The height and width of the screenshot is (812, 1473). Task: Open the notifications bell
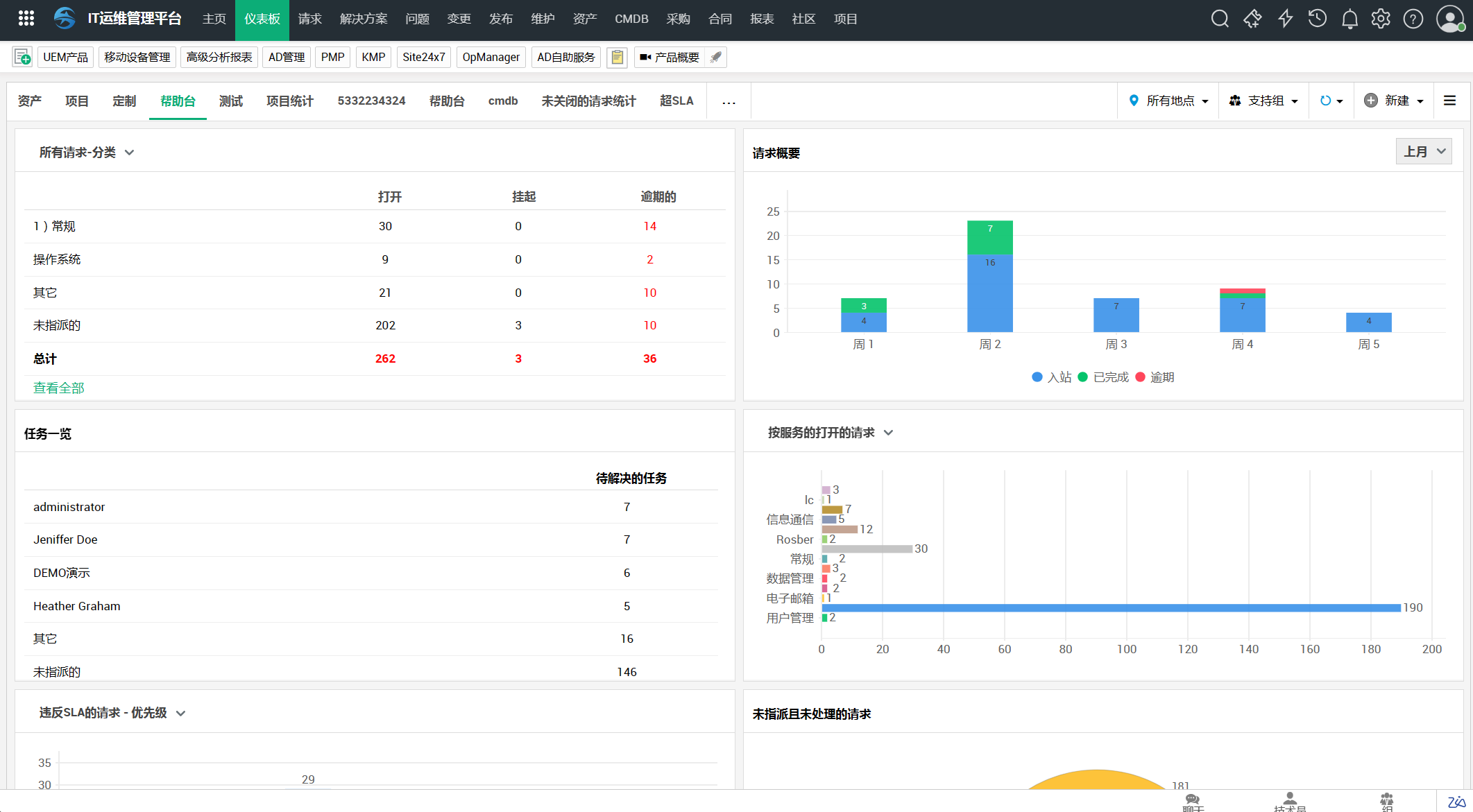point(1349,19)
